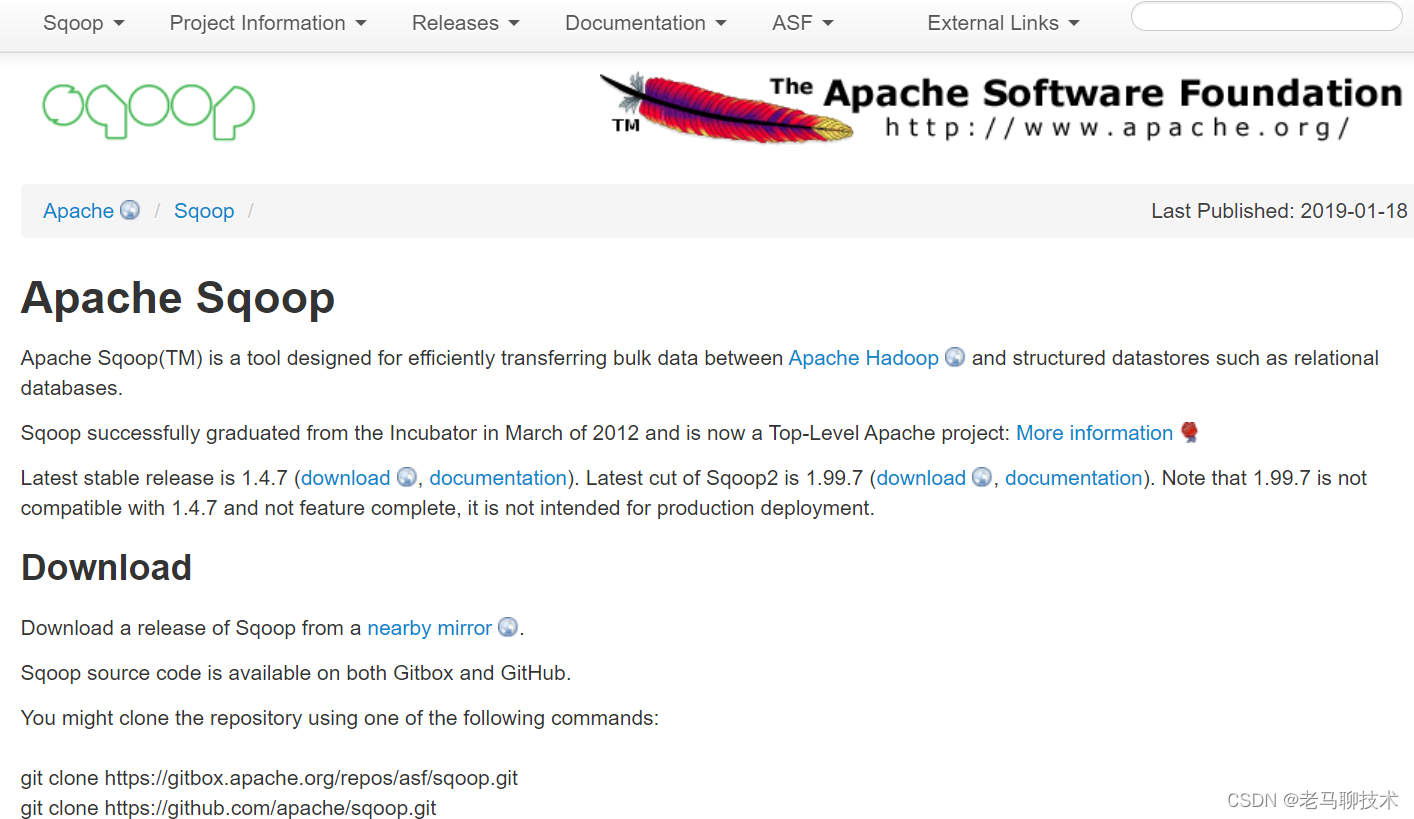
Task: Open the nearby mirror link
Action: [429, 628]
